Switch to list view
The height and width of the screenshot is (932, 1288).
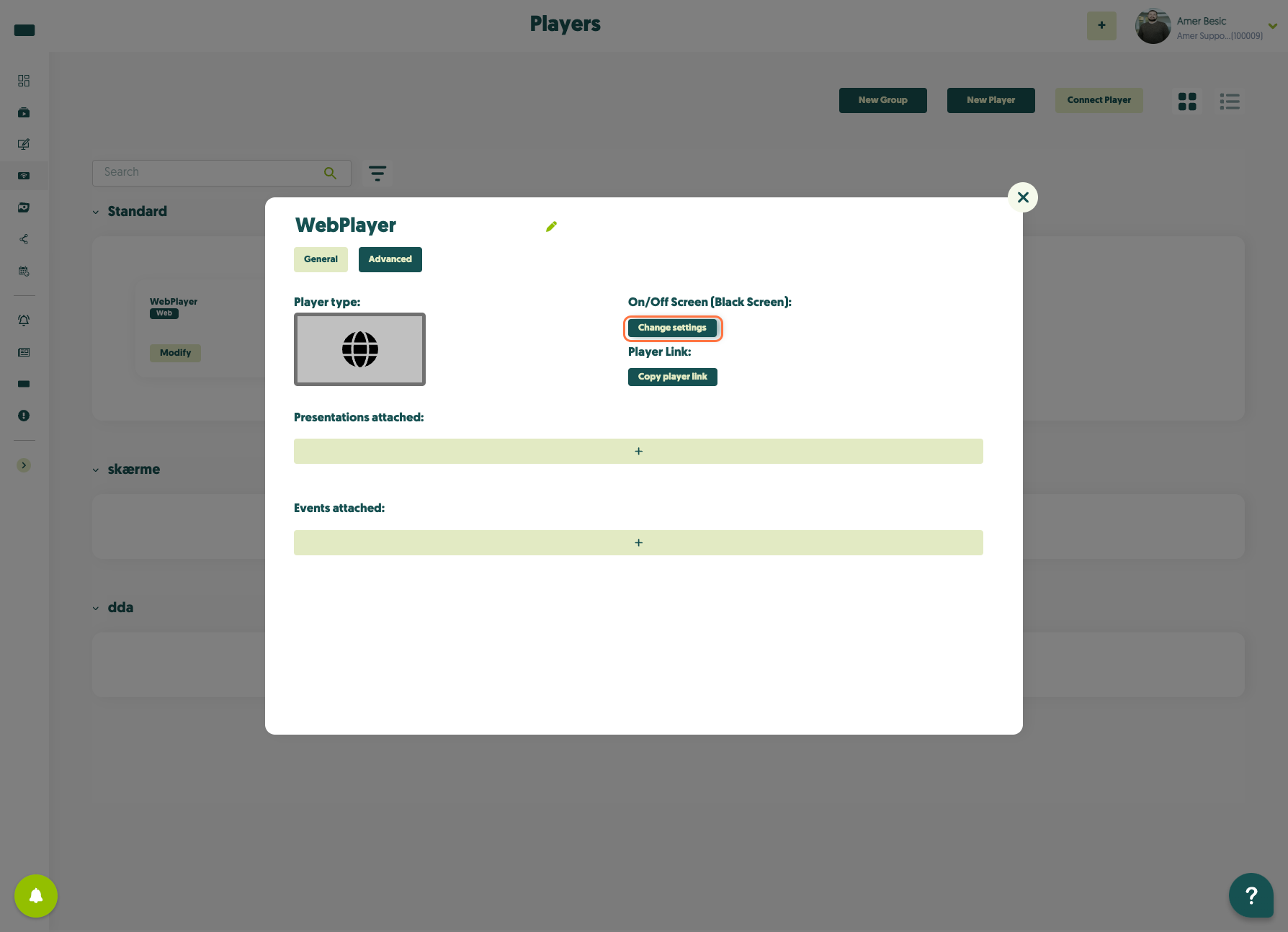(1230, 102)
